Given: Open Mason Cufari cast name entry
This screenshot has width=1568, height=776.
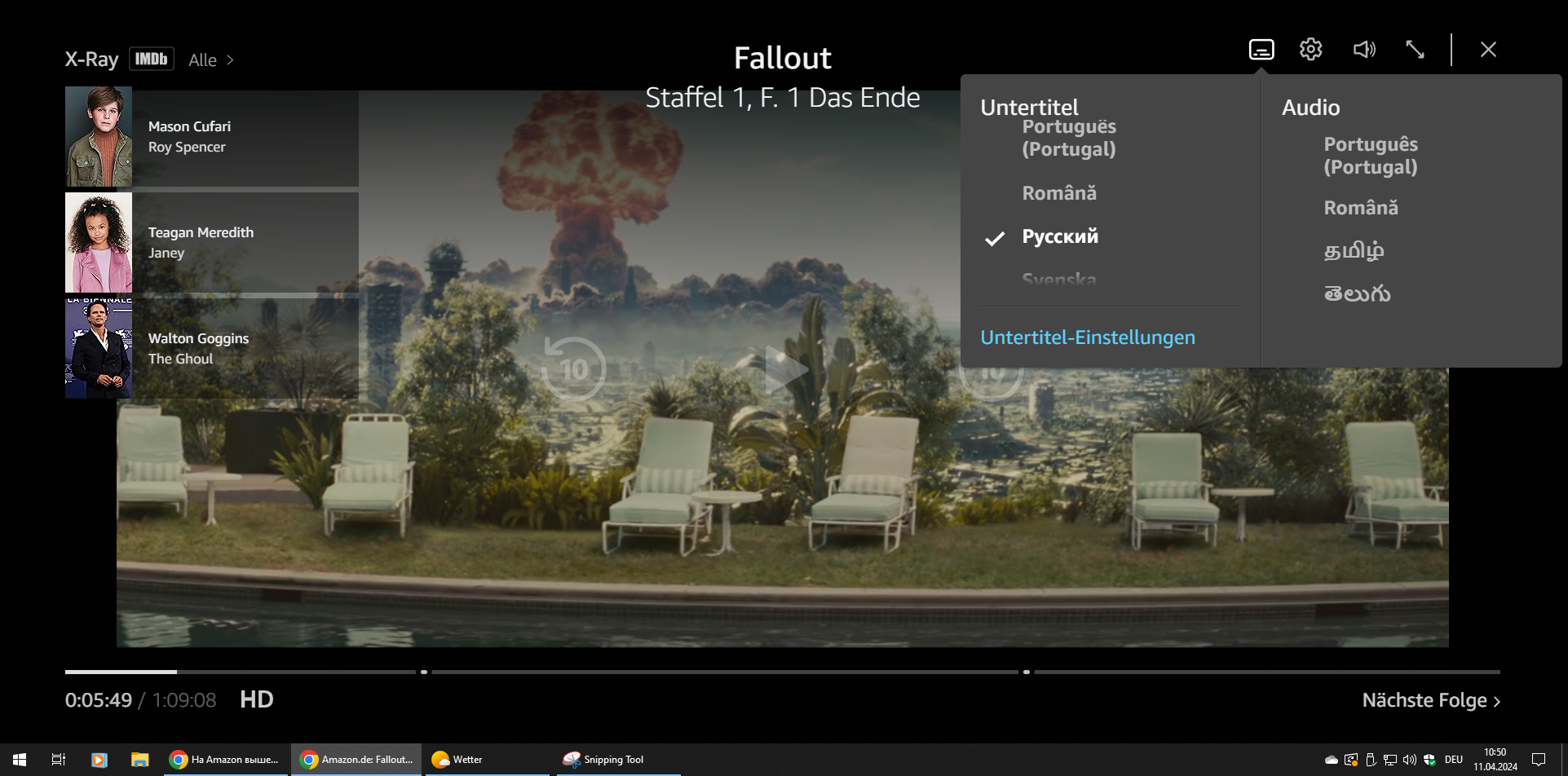Looking at the screenshot, I should click(x=189, y=126).
